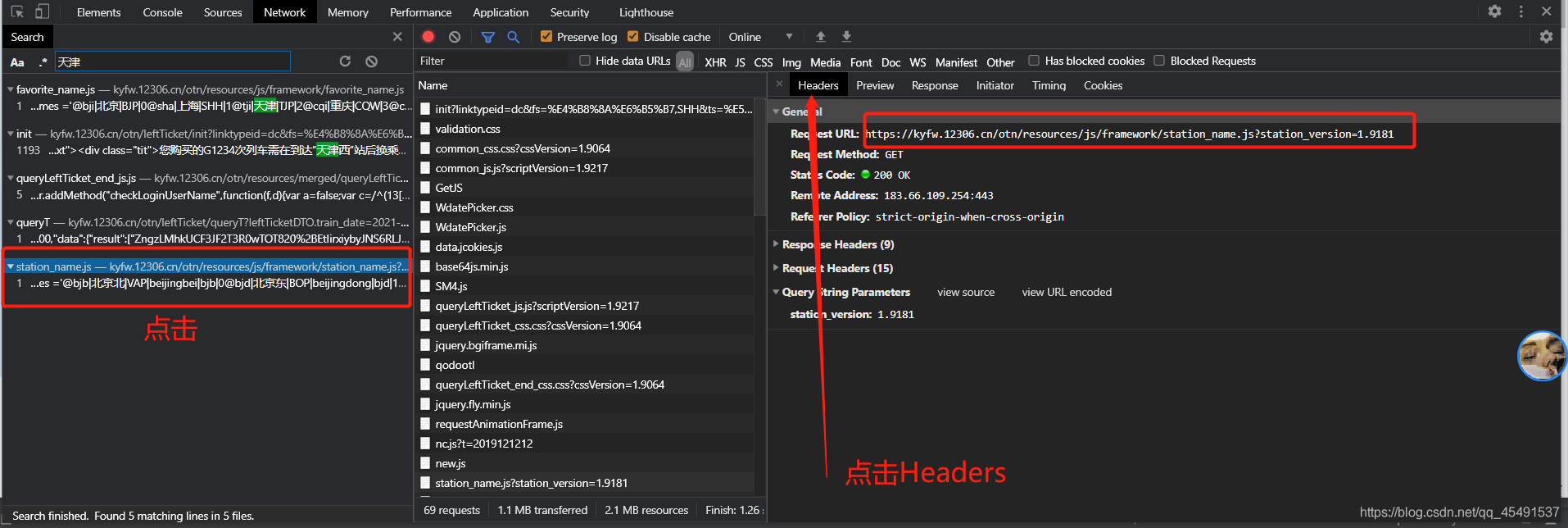Filter requests by Img type
Screen dimensions: 1568x528
791,62
